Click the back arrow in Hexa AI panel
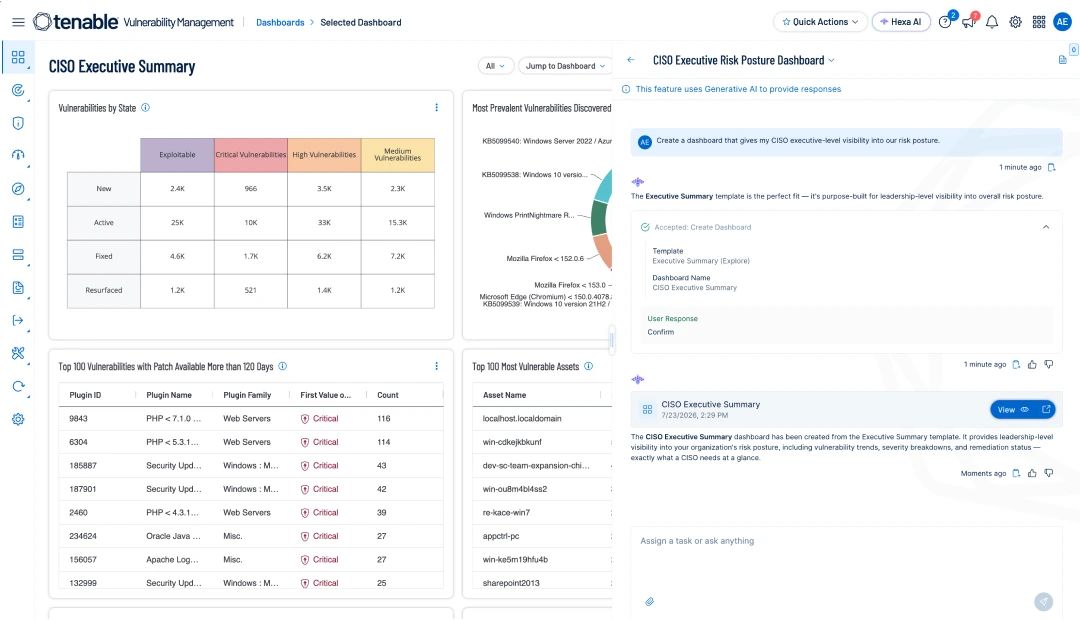The width and height of the screenshot is (1080, 620). pos(631,60)
